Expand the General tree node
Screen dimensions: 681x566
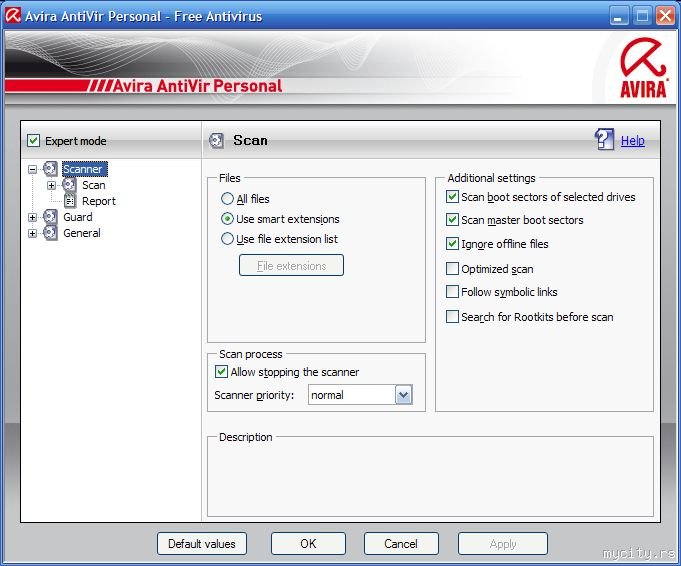[x=32, y=233]
